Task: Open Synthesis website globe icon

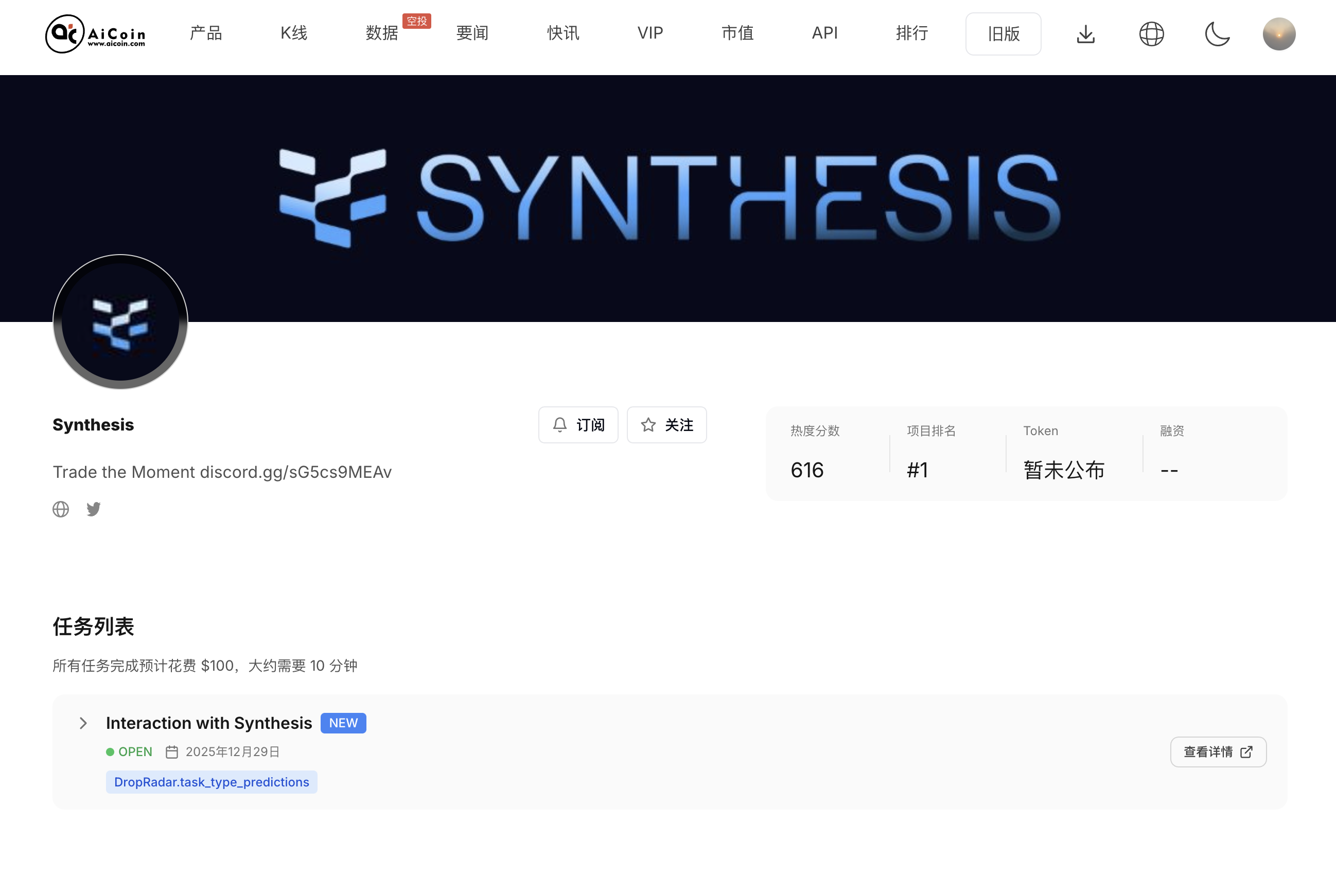Action: click(61, 509)
